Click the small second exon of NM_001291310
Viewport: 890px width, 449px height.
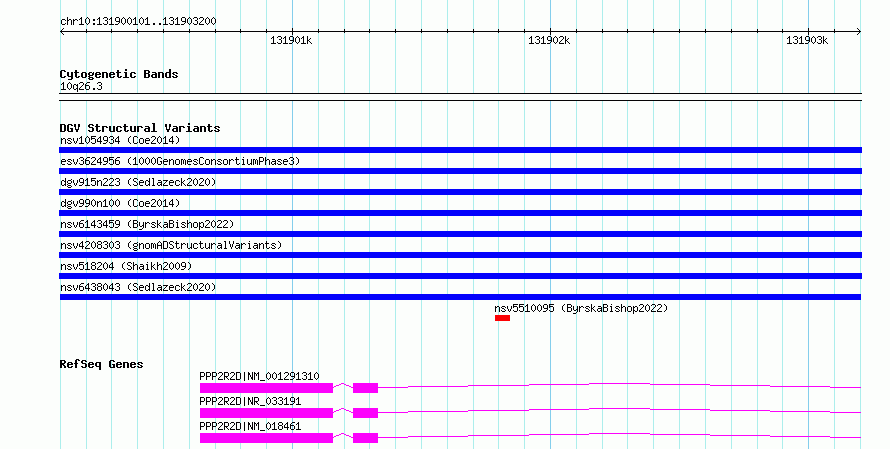click(x=366, y=388)
